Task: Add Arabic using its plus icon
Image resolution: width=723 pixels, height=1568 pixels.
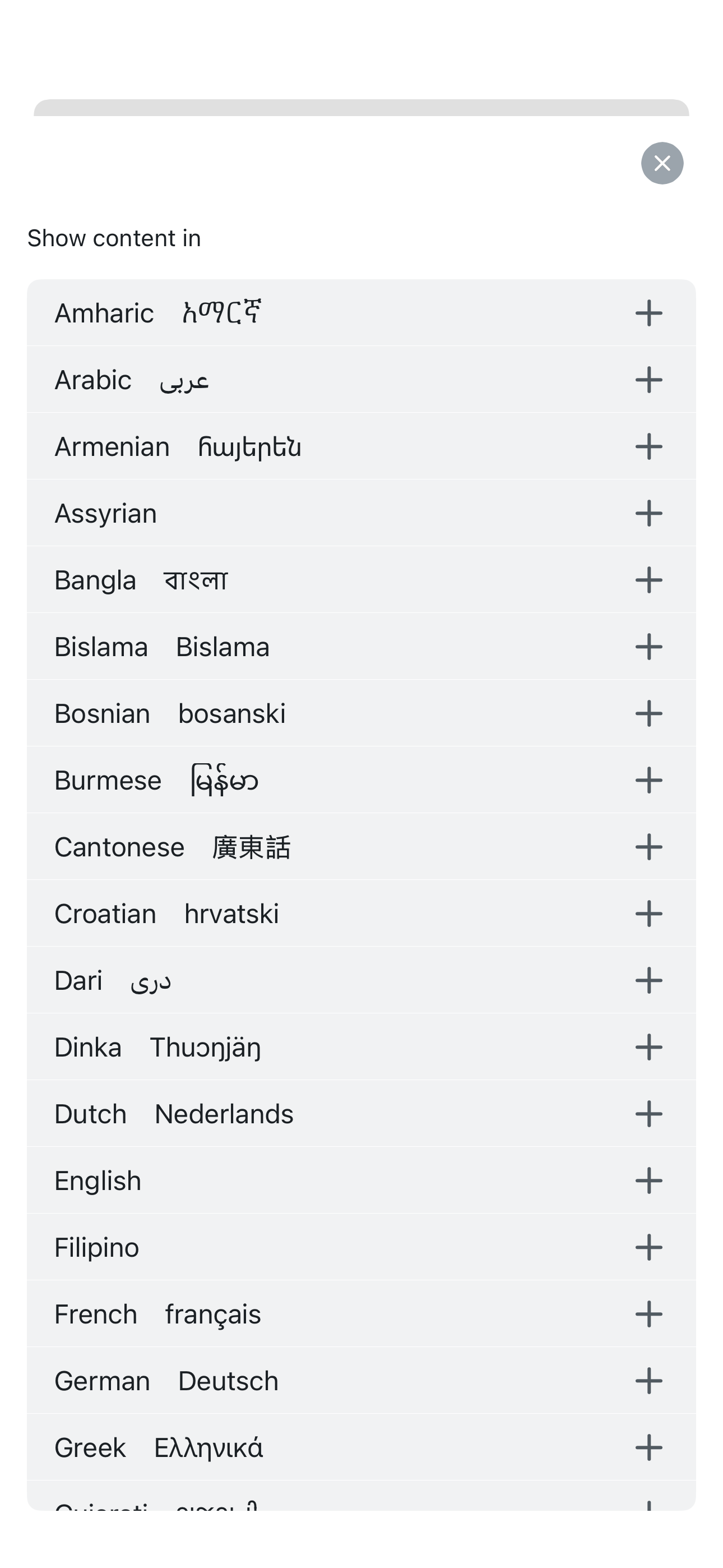Action: [648, 380]
